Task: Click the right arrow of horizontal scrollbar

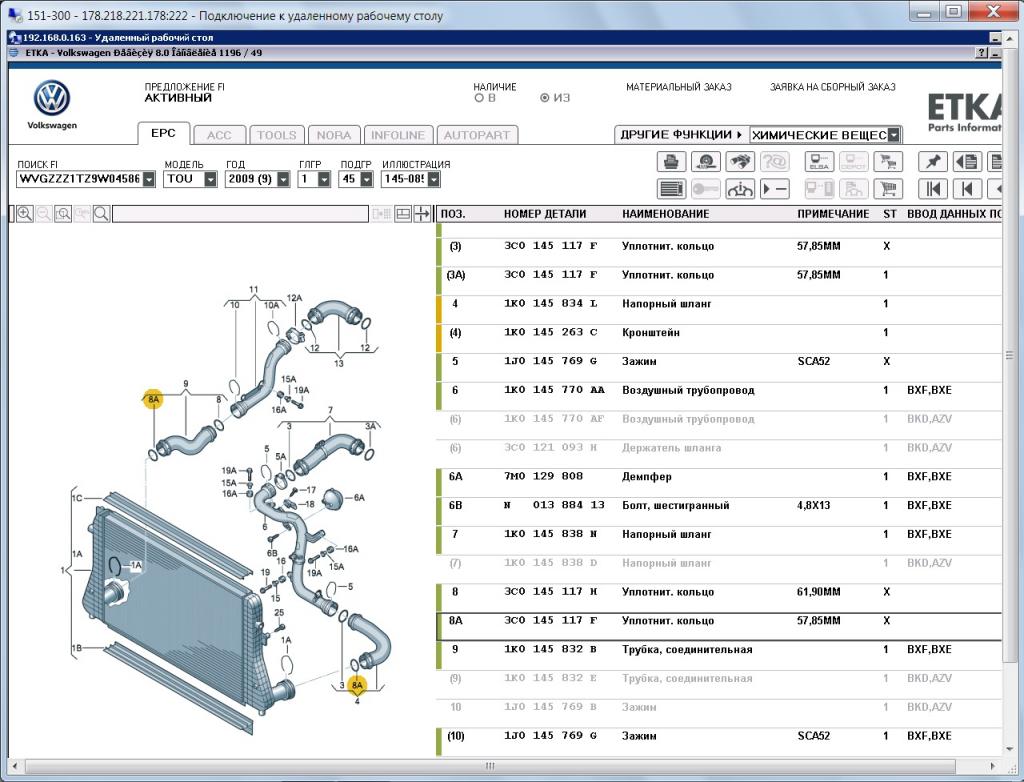Action: (993, 766)
